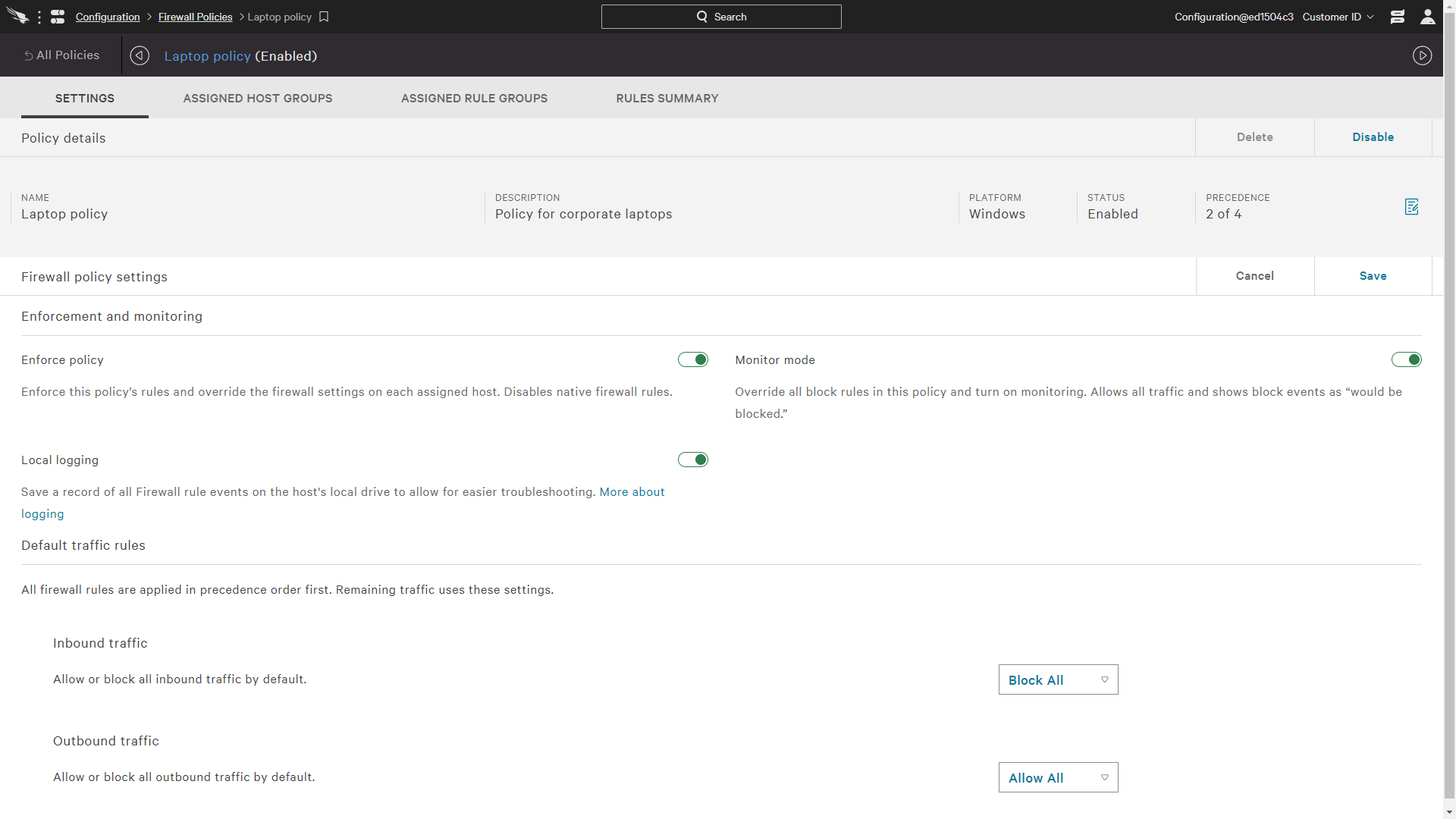Screen dimensions: 1456x819
Task: Click the CrowdStrike falcon logo icon
Action: 17,17
